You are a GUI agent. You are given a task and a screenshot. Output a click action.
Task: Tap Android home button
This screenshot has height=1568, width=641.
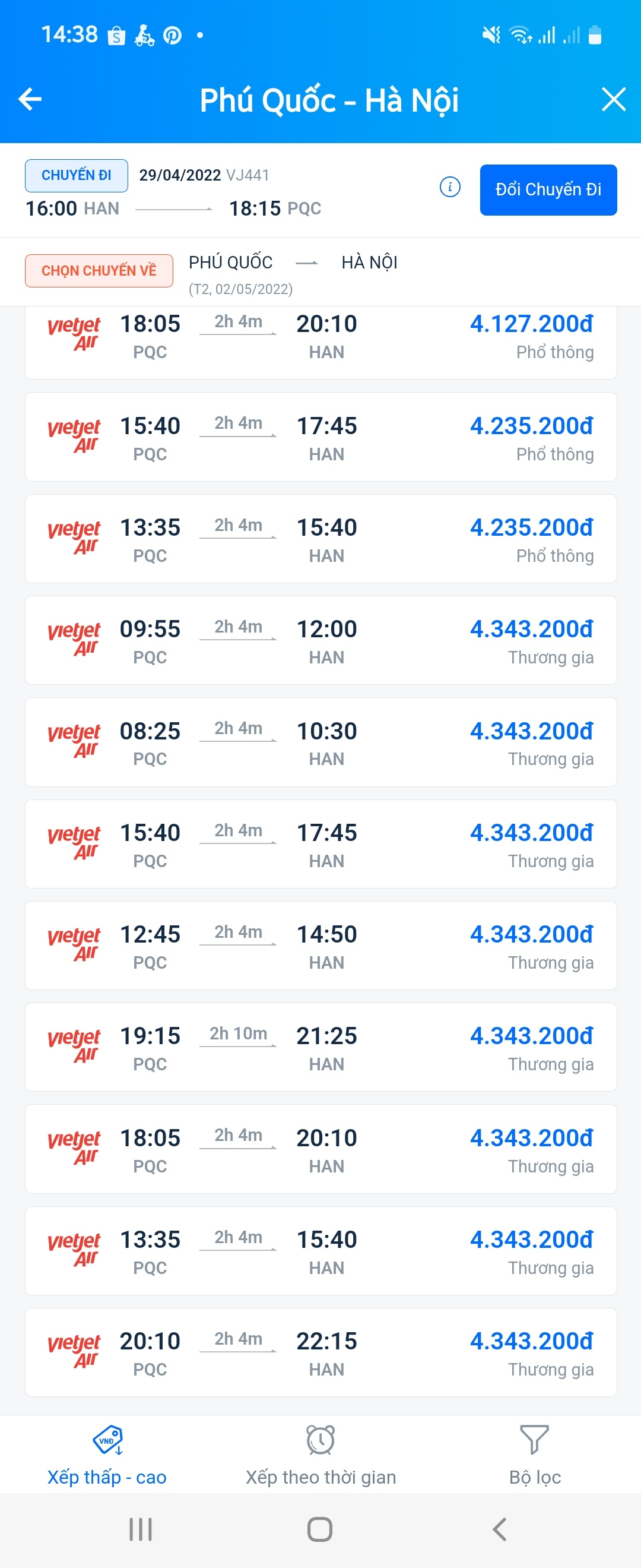click(320, 1529)
